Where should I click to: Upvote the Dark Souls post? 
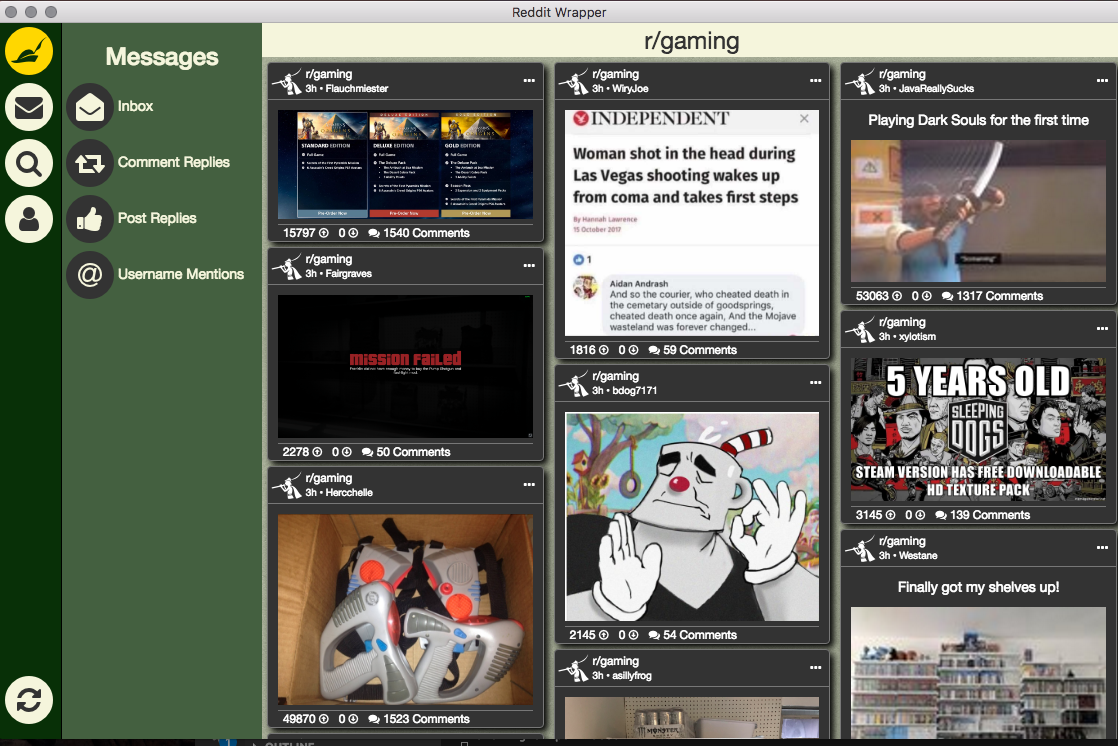pyautogui.click(x=897, y=296)
